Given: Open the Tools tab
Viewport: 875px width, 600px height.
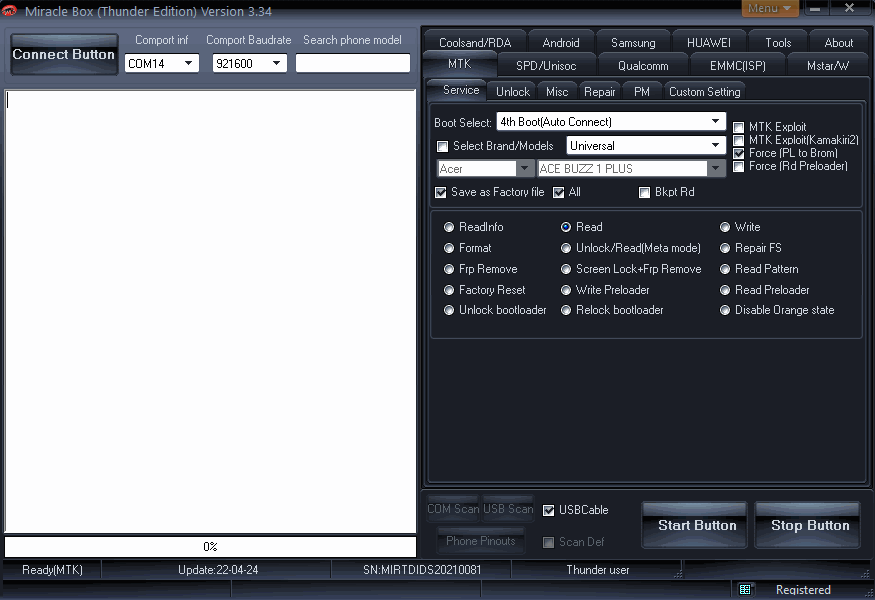Looking at the screenshot, I should (778, 42).
